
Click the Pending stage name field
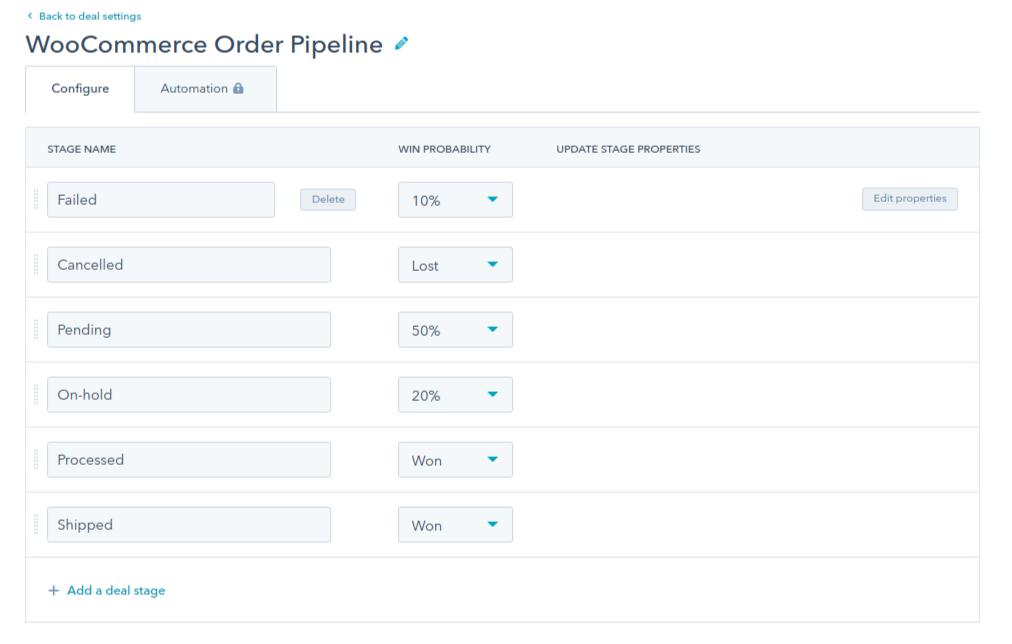tap(189, 330)
